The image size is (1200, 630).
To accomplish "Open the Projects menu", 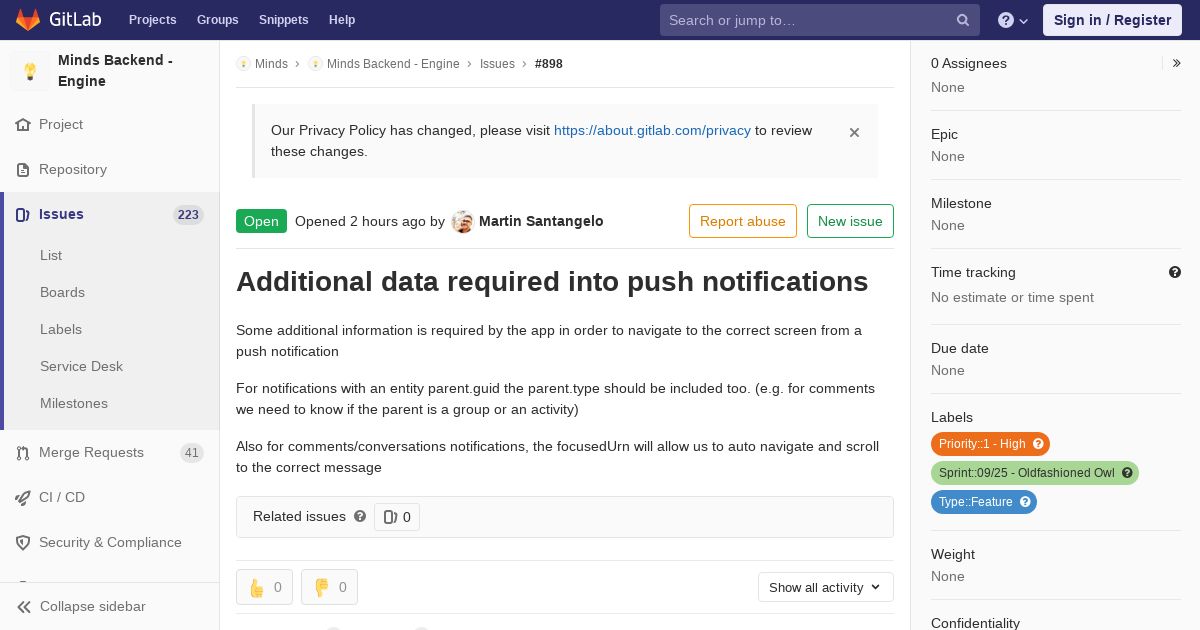I will [x=152, y=20].
